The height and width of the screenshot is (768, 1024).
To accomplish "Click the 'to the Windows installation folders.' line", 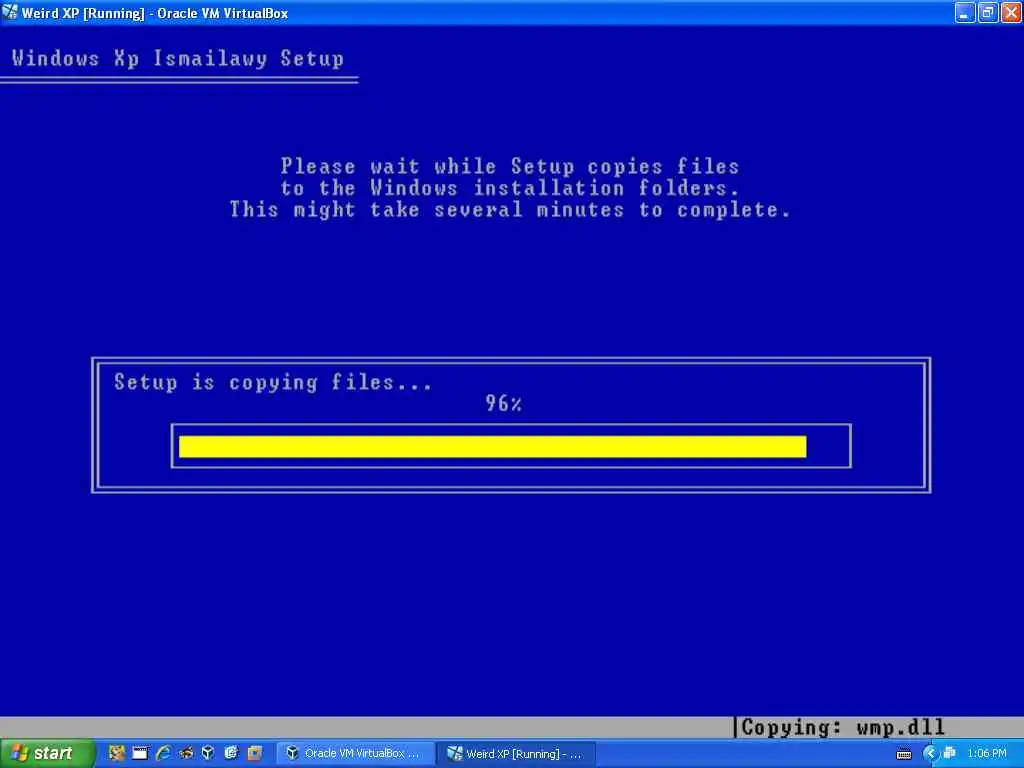I will click(510, 188).
